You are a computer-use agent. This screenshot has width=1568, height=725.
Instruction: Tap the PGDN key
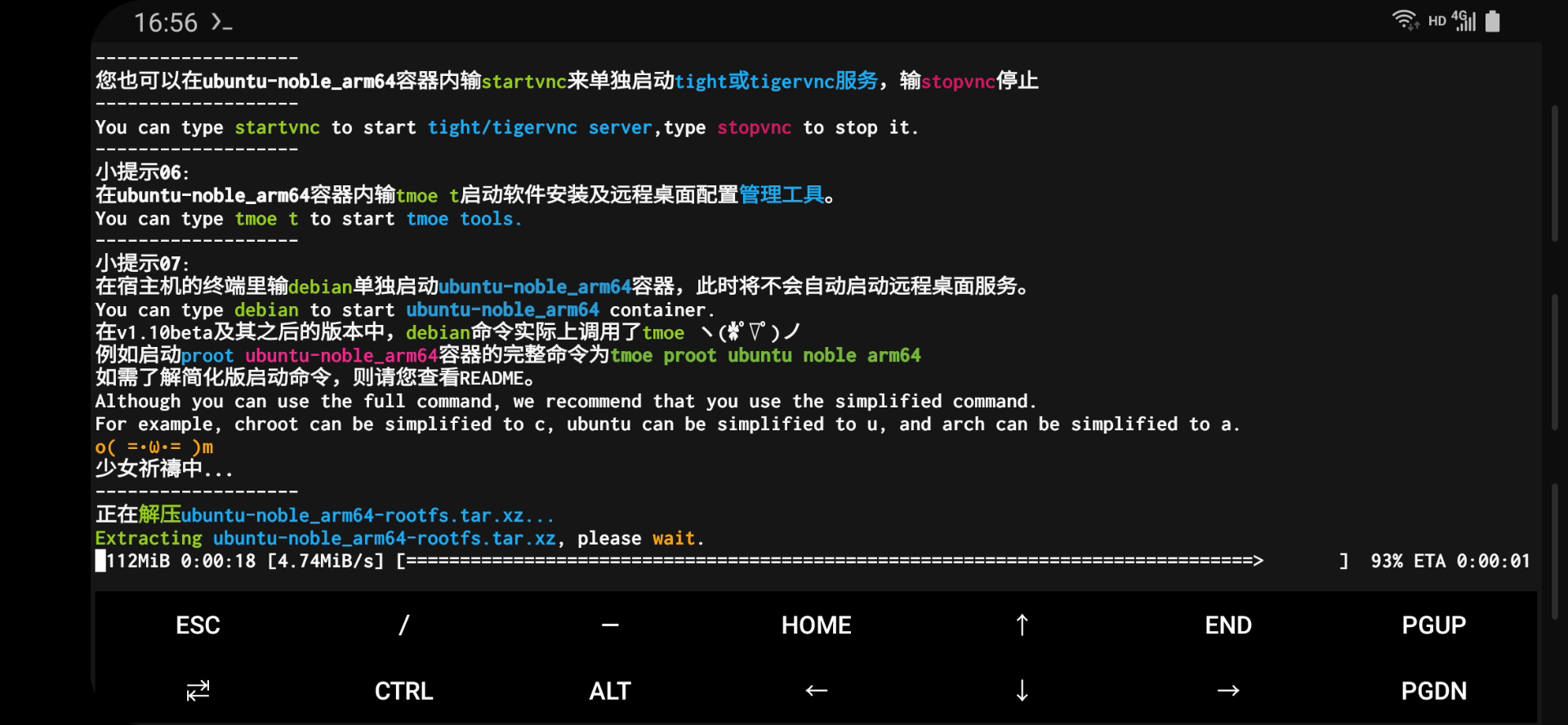coord(1433,691)
